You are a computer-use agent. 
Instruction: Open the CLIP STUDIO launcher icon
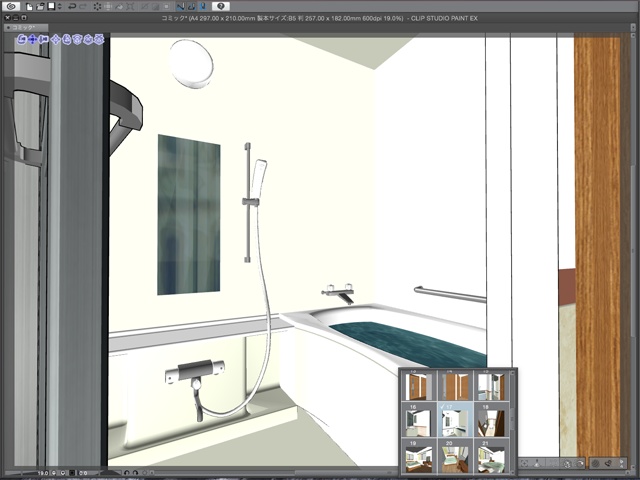[x=11, y=6]
